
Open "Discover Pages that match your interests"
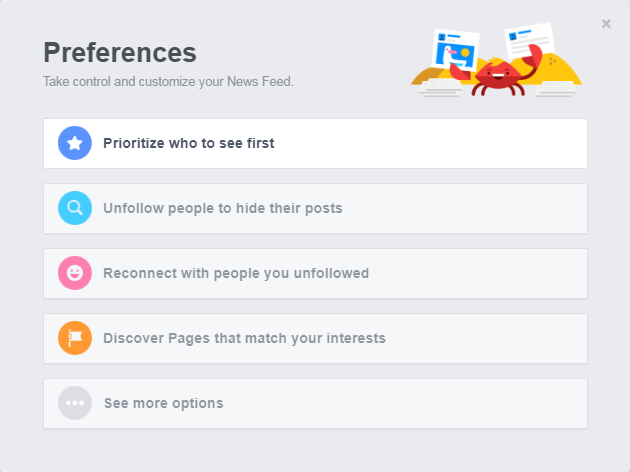[244, 338]
